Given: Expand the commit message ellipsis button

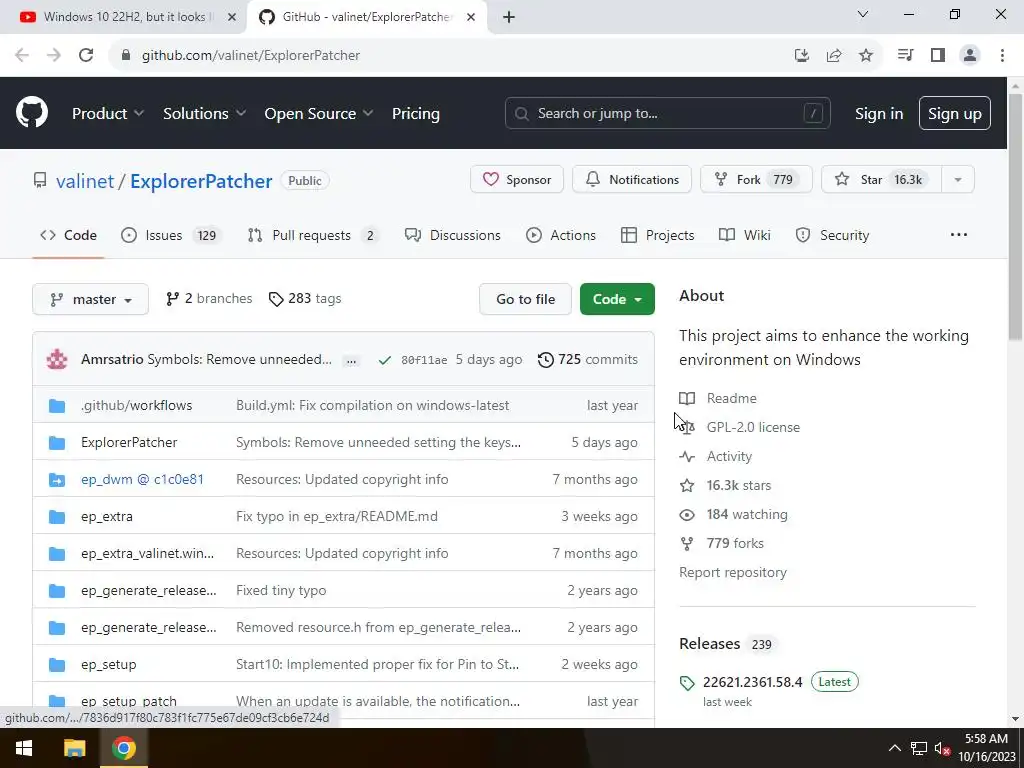Looking at the screenshot, I should pyautogui.click(x=351, y=360).
